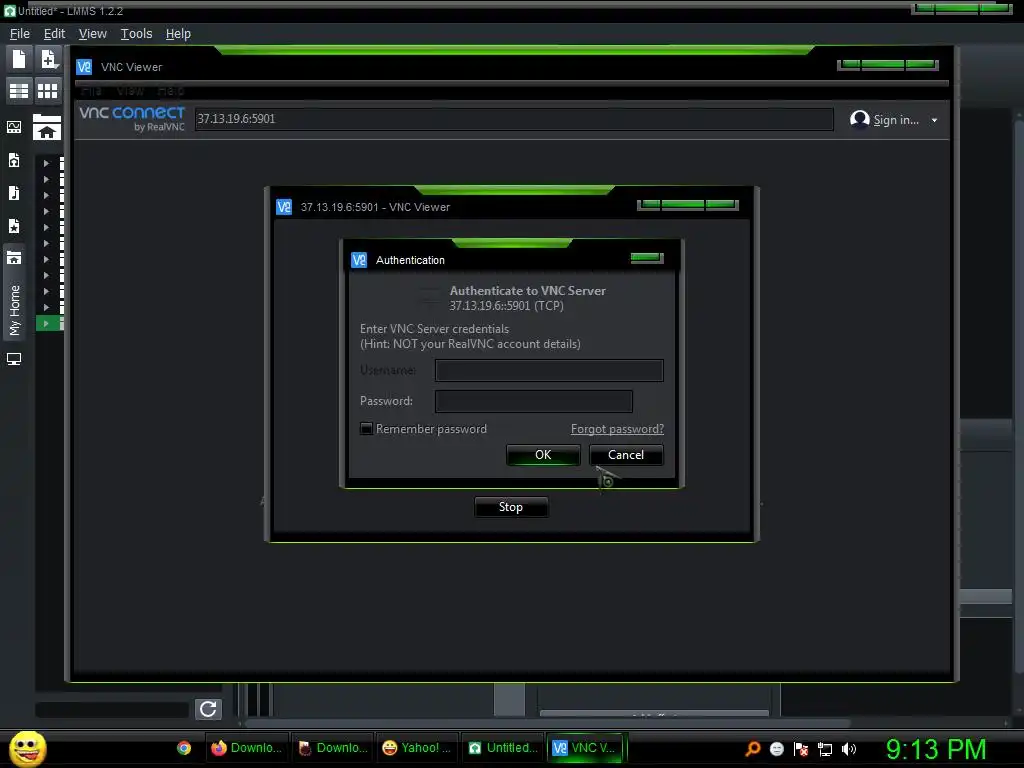Switch to the Yahoo! taskbar item
Screen dimensions: 1024x768
[417, 748]
